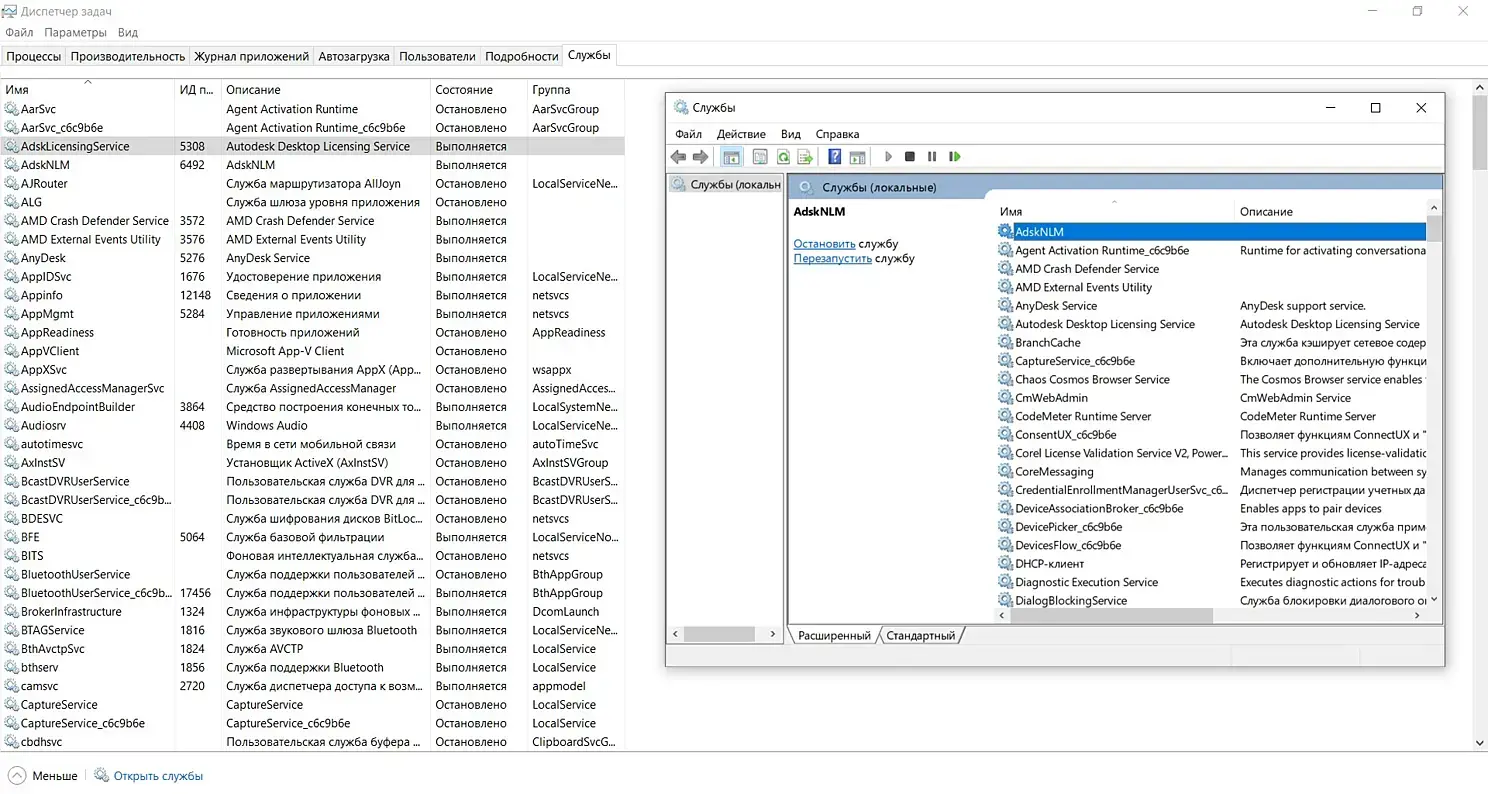This screenshot has height=794, width=1488.
Task: Sort the list by Состояние column
Action: [463, 90]
